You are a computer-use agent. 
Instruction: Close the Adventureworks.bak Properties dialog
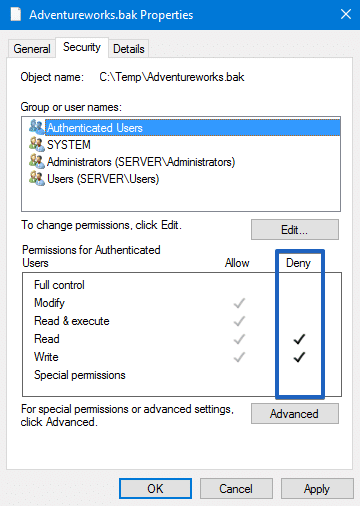pyautogui.click(x=346, y=14)
